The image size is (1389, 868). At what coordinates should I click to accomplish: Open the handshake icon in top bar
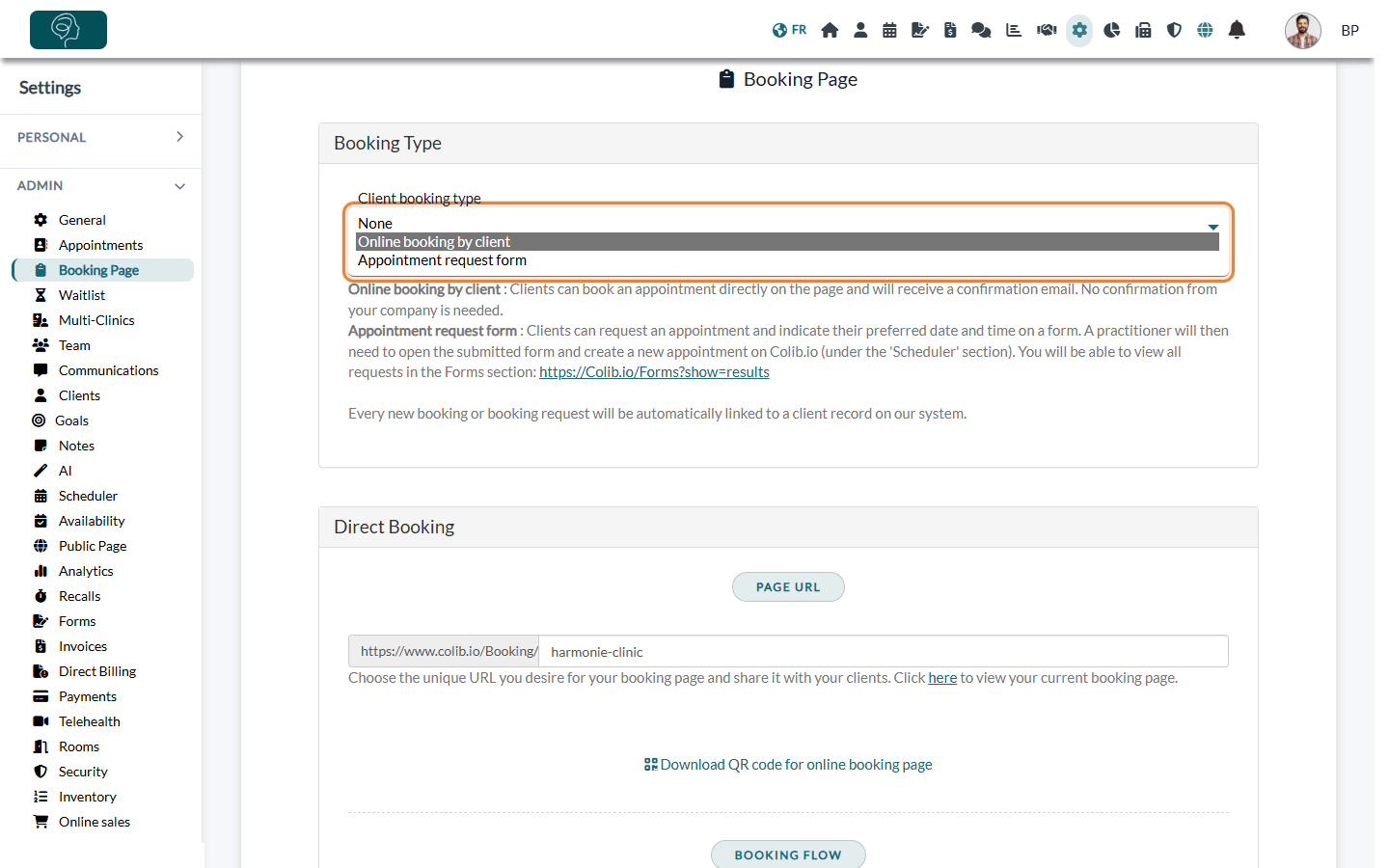[x=1047, y=30]
